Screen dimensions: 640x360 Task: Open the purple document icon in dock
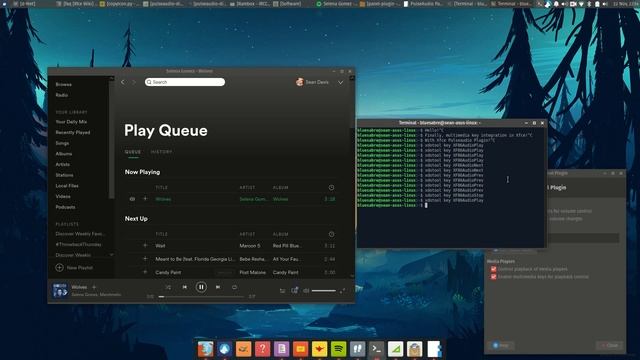coord(281,349)
